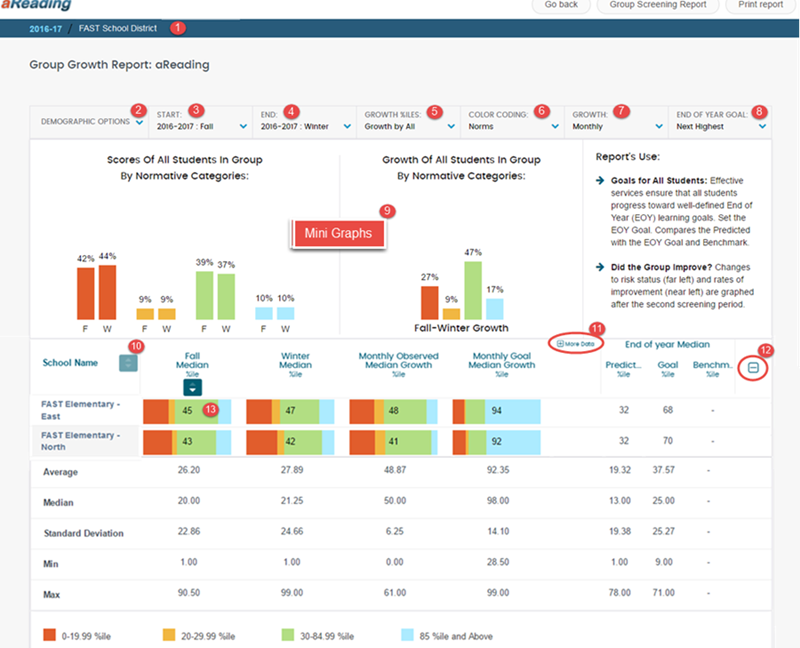Click the School Name column header
This screenshot has width=800, height=648.
(70, 363)
